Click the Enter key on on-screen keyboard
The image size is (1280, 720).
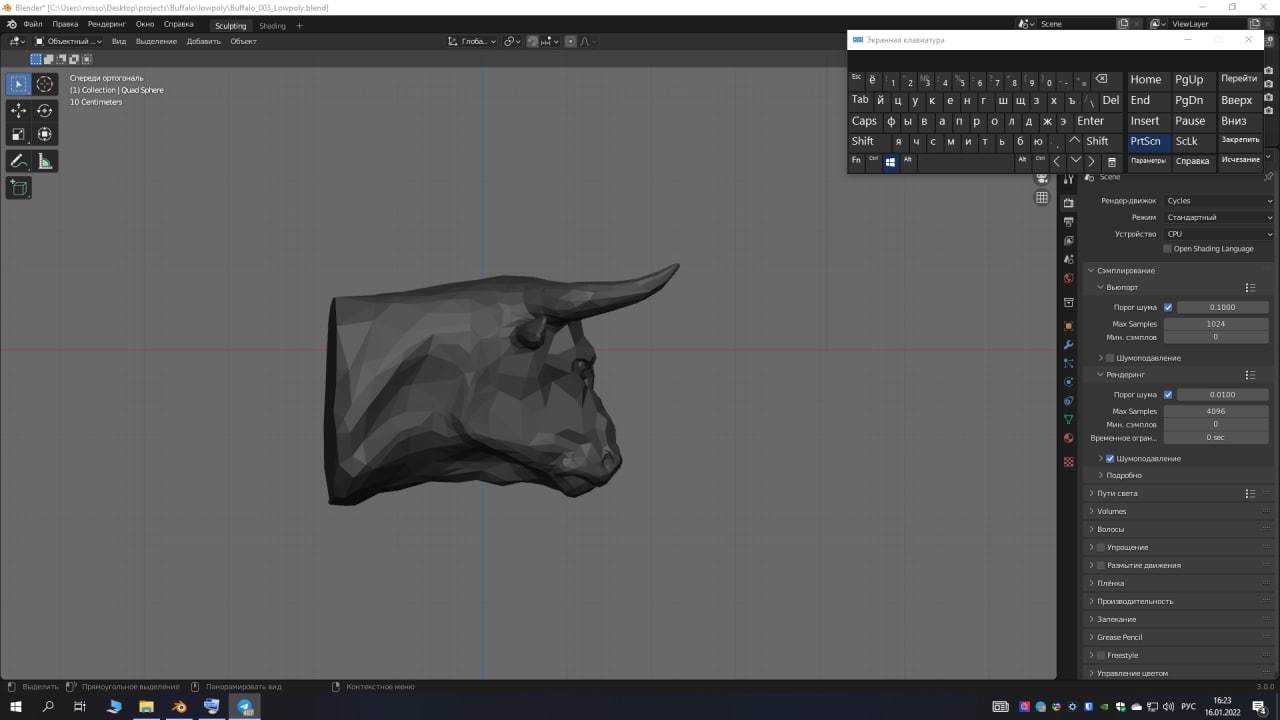click(x=1091, y=121)
